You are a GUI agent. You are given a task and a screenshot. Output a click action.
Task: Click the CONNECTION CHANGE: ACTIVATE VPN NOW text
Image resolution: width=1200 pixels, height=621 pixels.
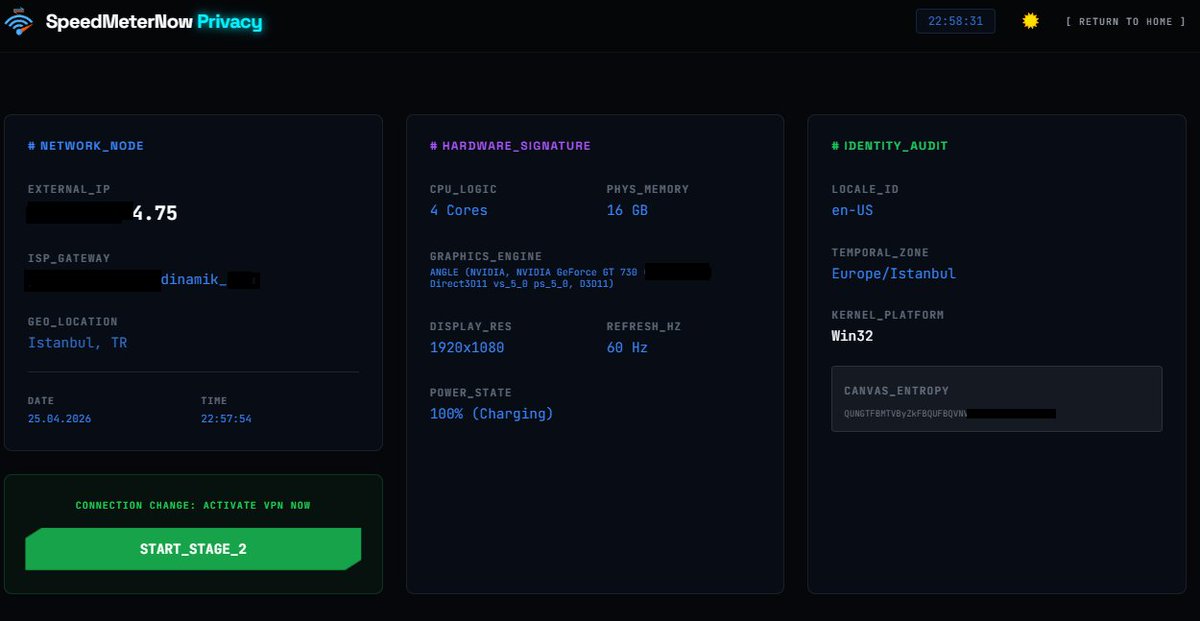click(x=193, y=505)
